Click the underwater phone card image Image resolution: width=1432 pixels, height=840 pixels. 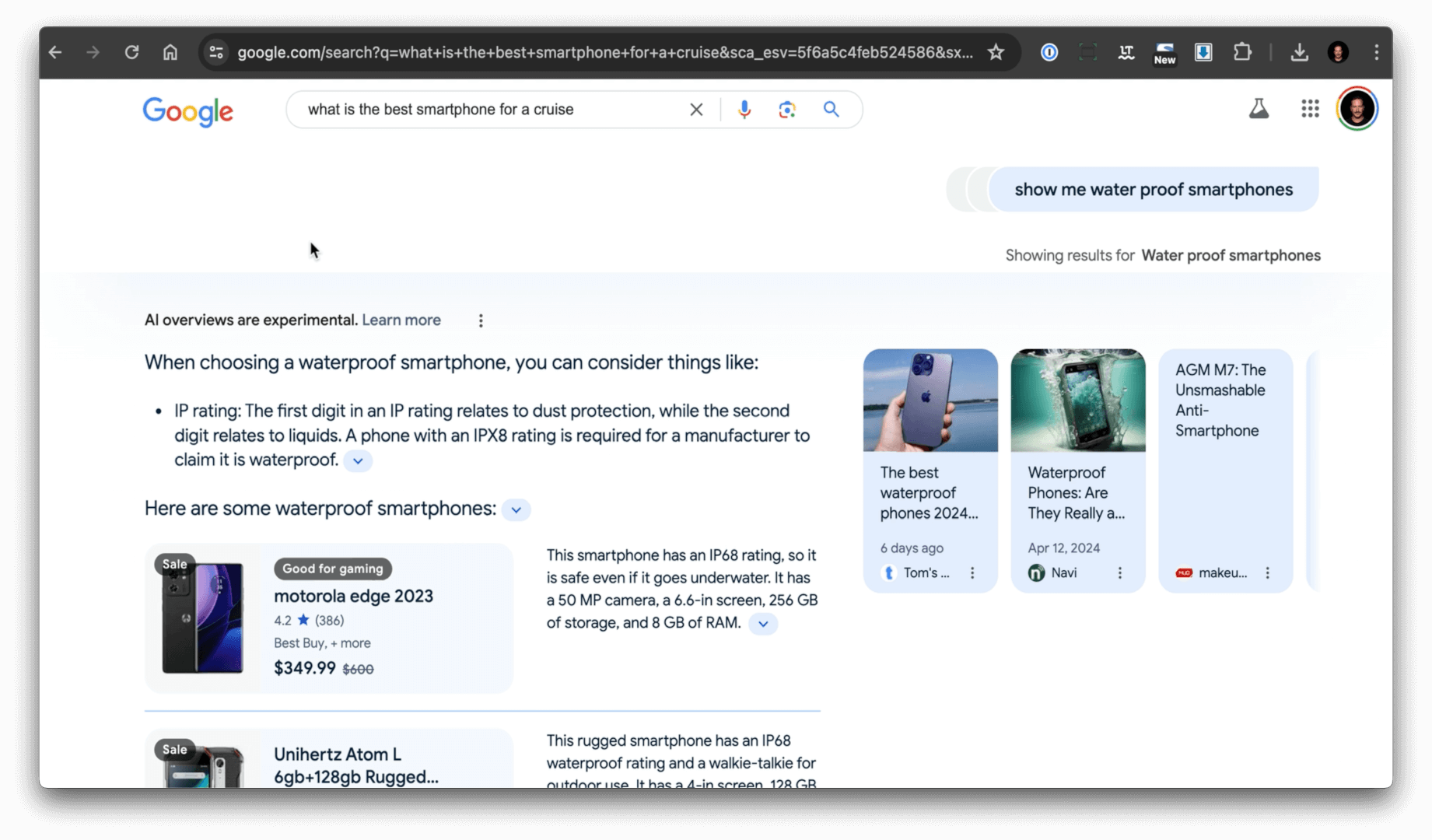point(1078,401)
